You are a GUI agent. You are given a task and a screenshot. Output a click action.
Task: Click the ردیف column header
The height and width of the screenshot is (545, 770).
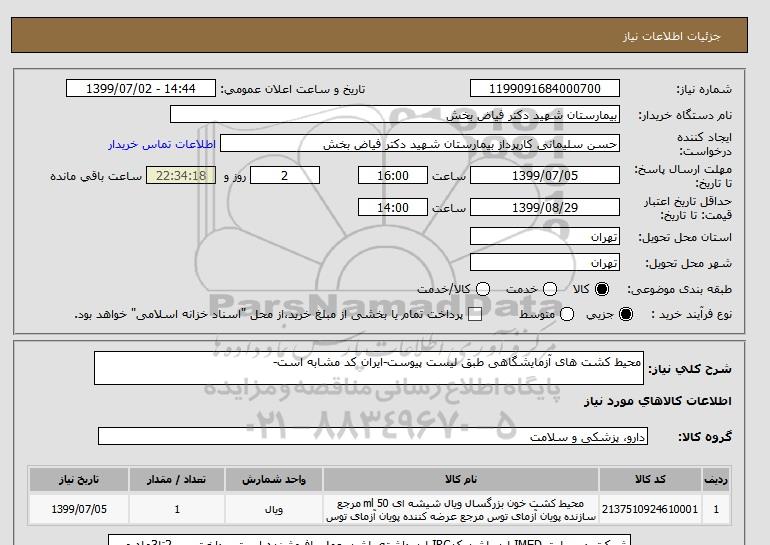click(716, 480)
